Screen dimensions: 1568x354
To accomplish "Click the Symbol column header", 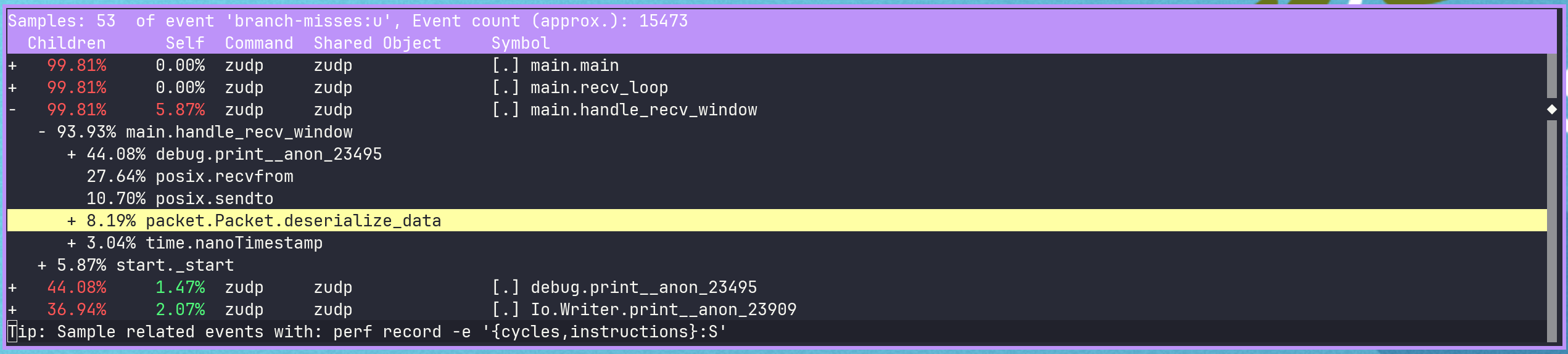I will click(520, 43).
